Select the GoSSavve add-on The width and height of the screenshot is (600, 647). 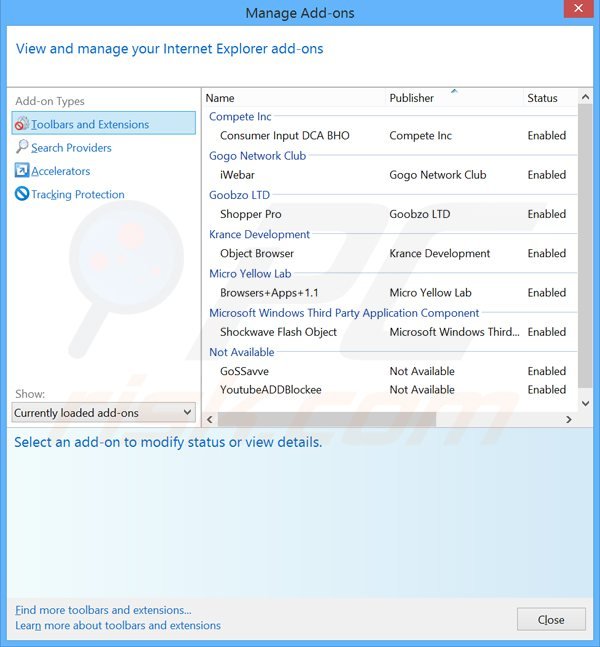point(244,371)
